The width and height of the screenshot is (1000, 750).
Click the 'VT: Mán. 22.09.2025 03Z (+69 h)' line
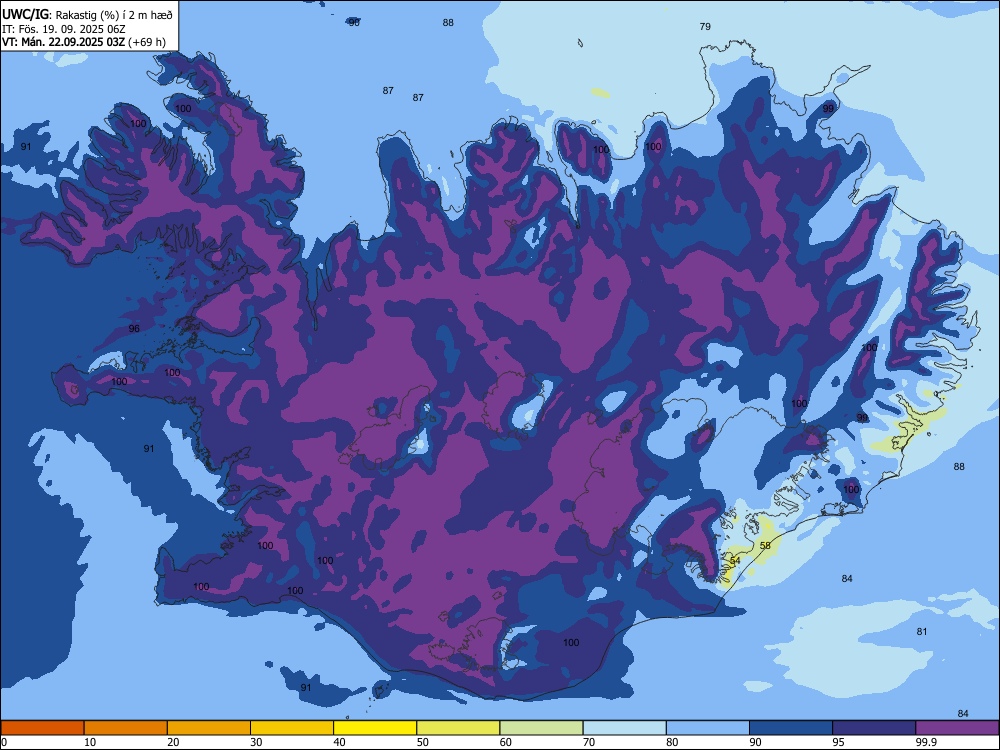tap(84, 42)
